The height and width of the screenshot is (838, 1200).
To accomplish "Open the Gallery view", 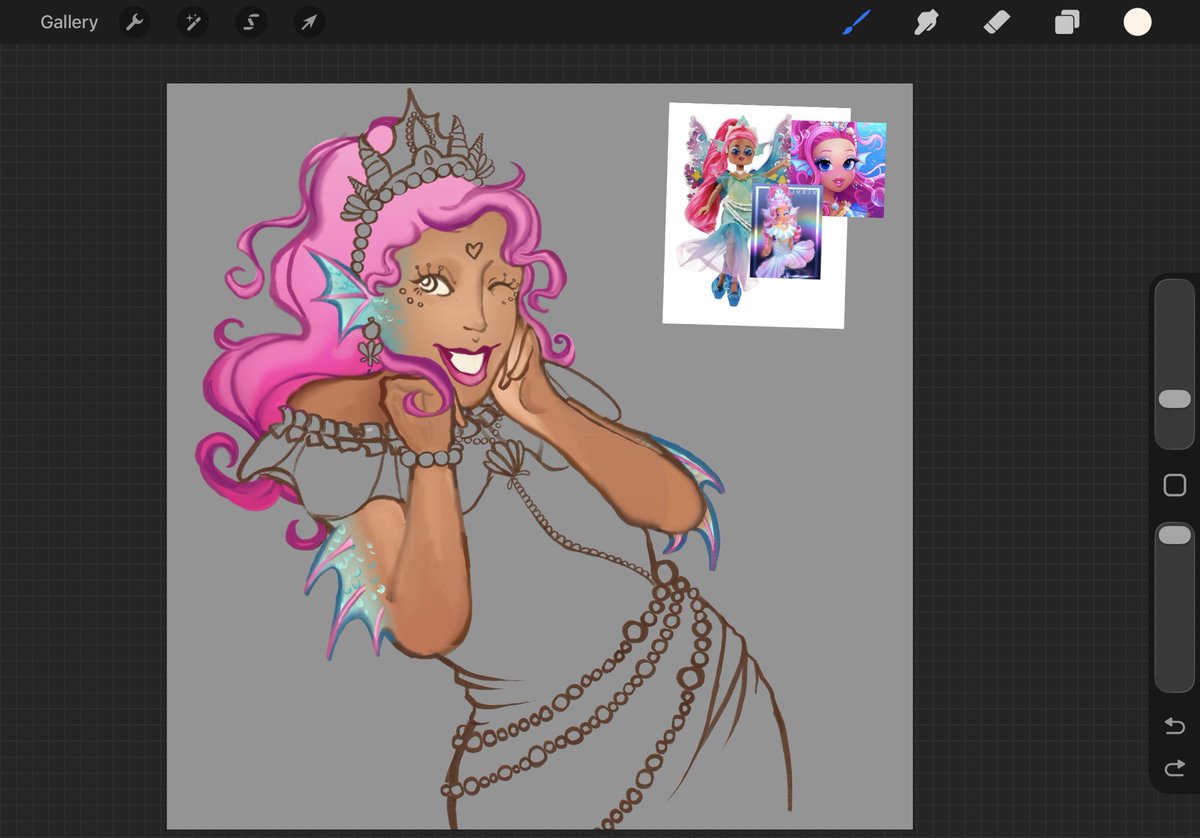I will click(x=69, y=22).
